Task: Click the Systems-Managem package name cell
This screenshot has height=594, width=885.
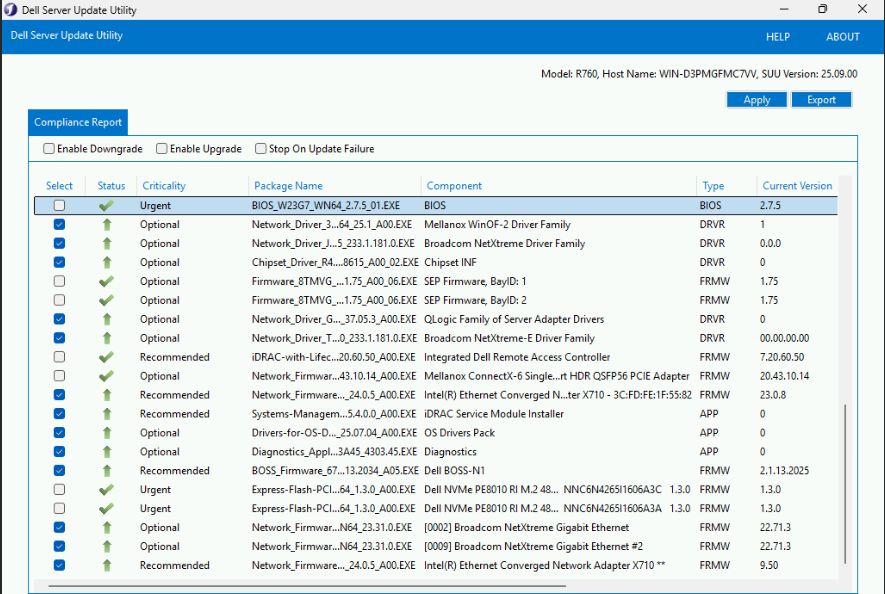Action: point(334,414)
